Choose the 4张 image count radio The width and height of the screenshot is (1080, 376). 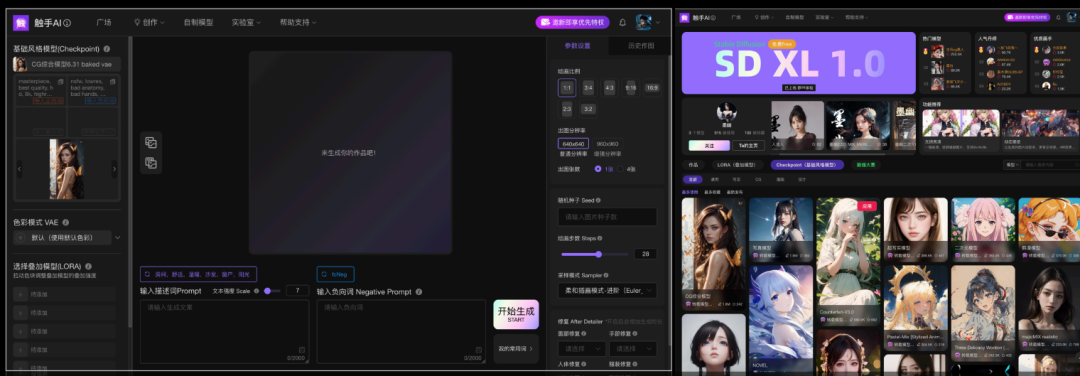point(621,169)
